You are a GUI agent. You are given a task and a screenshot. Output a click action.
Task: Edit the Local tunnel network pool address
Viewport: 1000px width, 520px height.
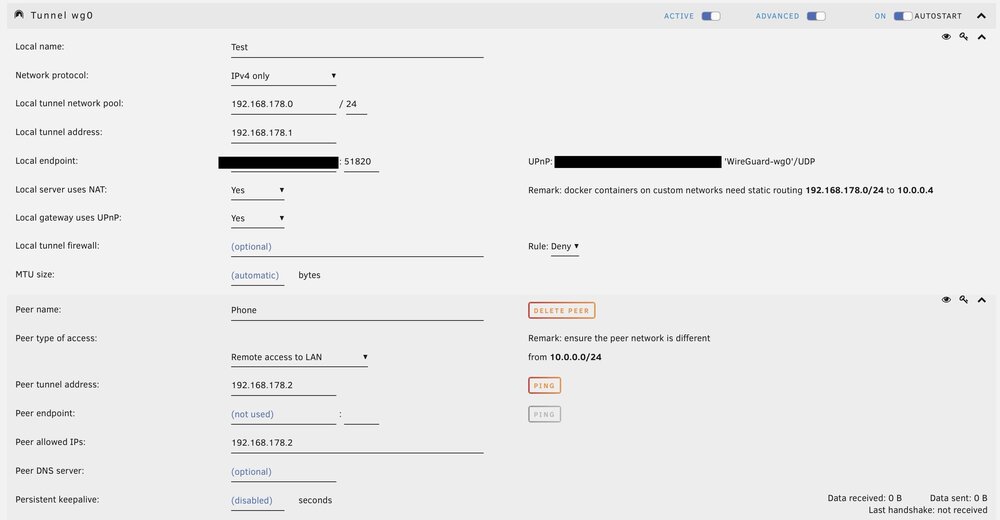pos(283,104)
